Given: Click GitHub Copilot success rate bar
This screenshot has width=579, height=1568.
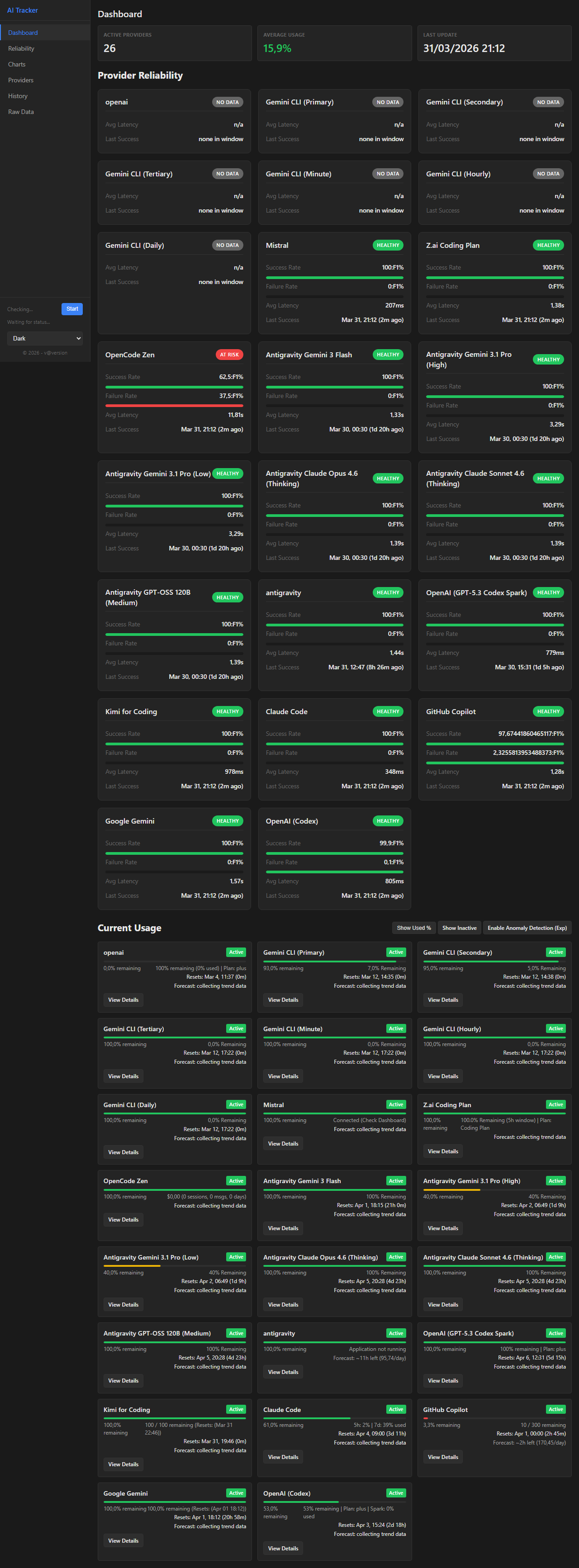Looking at the screenshot, I should click(x=495, y=743).
